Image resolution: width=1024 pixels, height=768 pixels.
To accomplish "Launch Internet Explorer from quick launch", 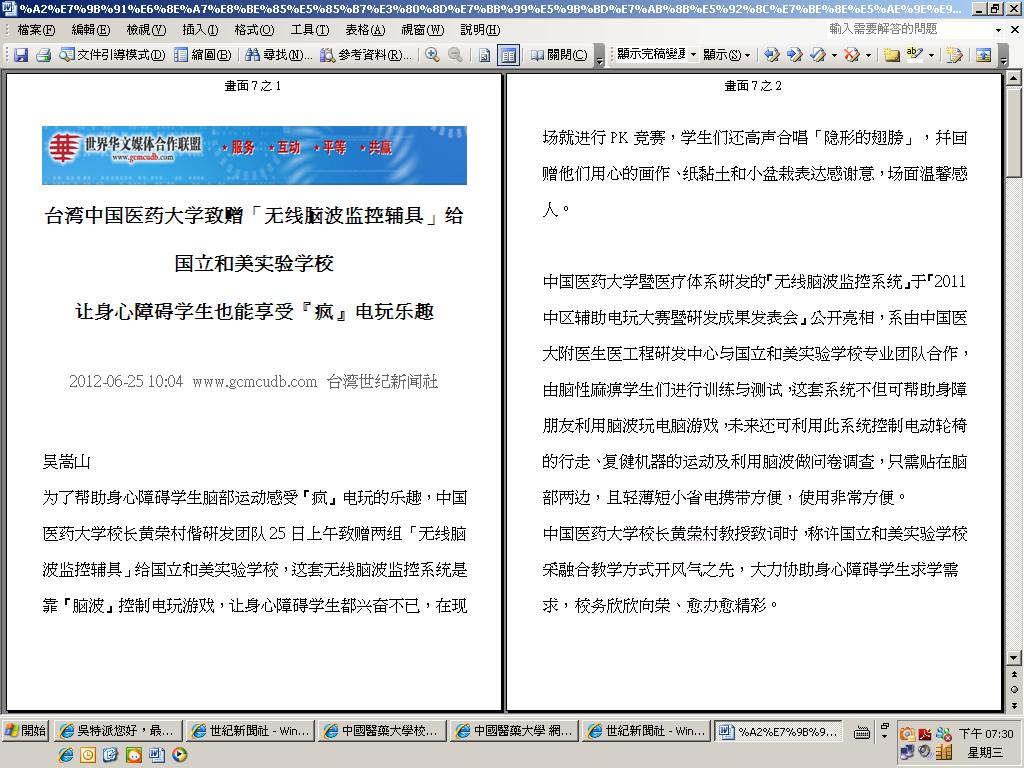I will 65,756.
